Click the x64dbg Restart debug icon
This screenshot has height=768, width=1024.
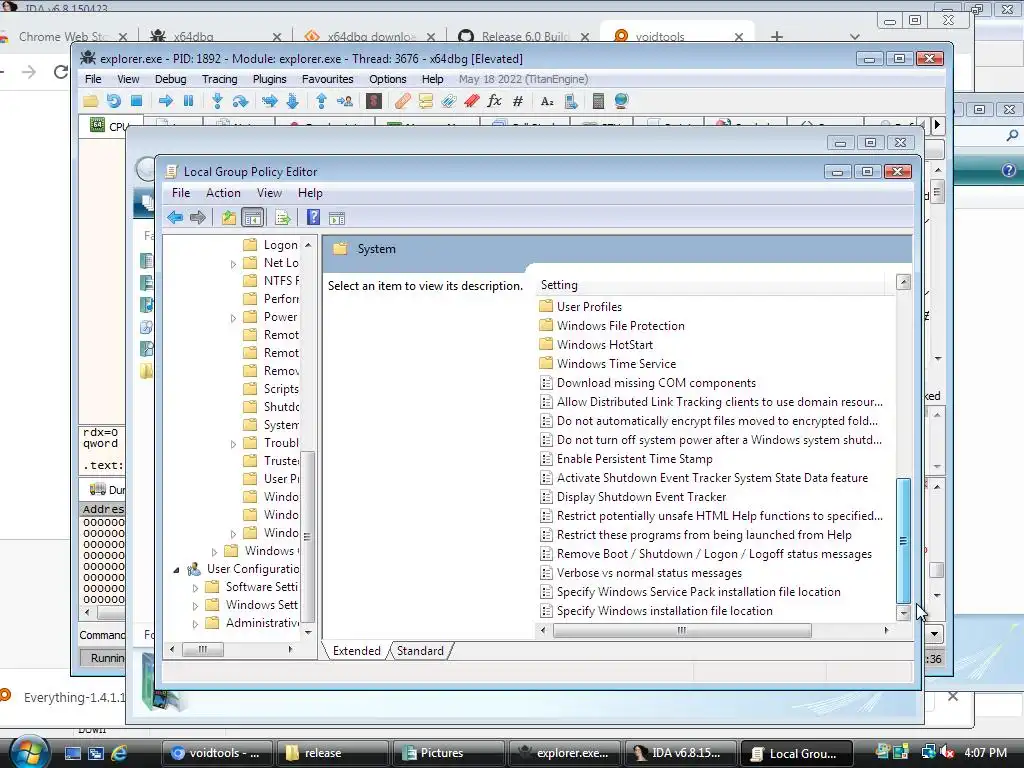pyautogui.click(x=114, y=101)
